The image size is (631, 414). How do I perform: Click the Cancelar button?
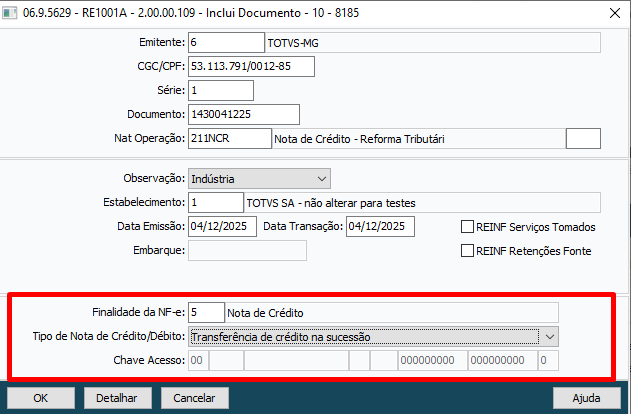(x=195, y=398)
